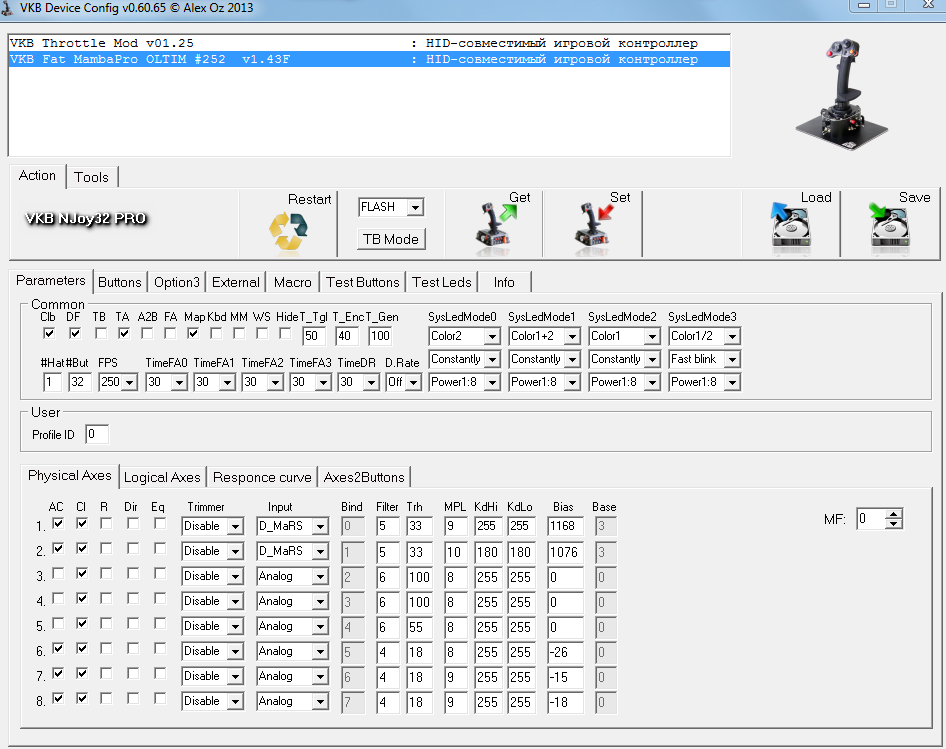
Task: Click the Bias field showing 1168
Action: click(x=565, y=526)
